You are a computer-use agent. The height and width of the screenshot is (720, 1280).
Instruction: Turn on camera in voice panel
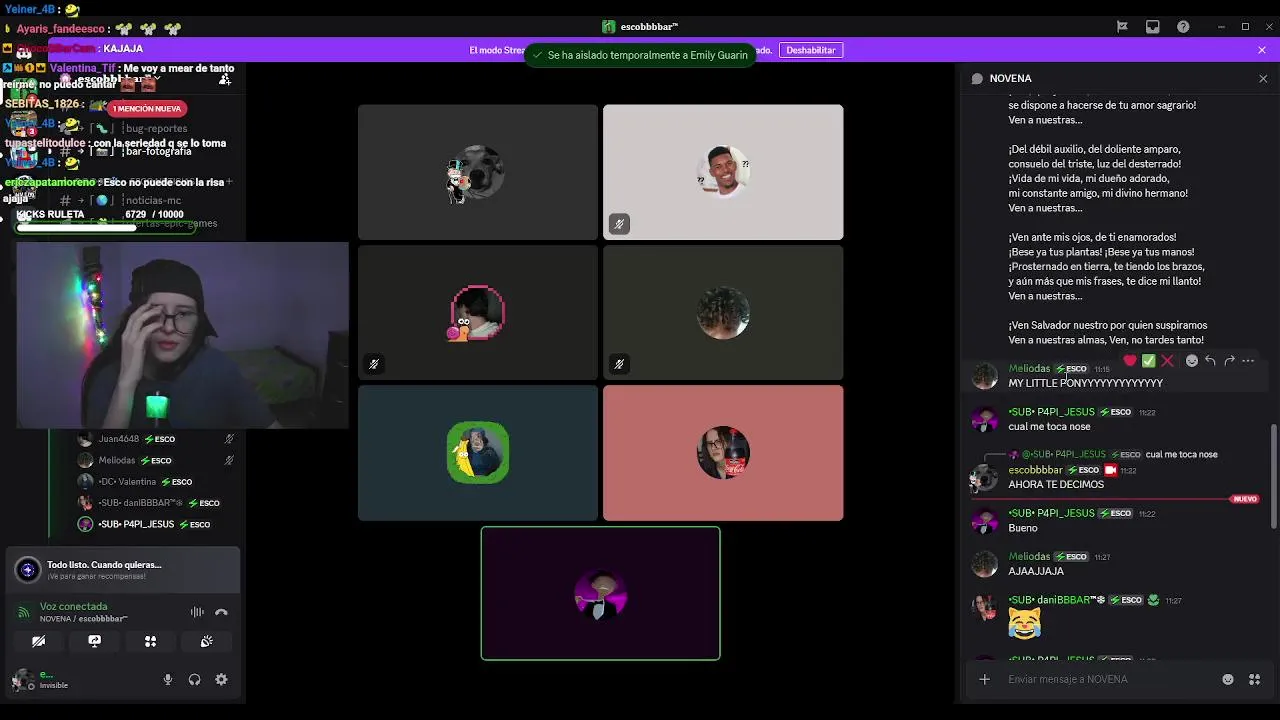click(38, 641)
